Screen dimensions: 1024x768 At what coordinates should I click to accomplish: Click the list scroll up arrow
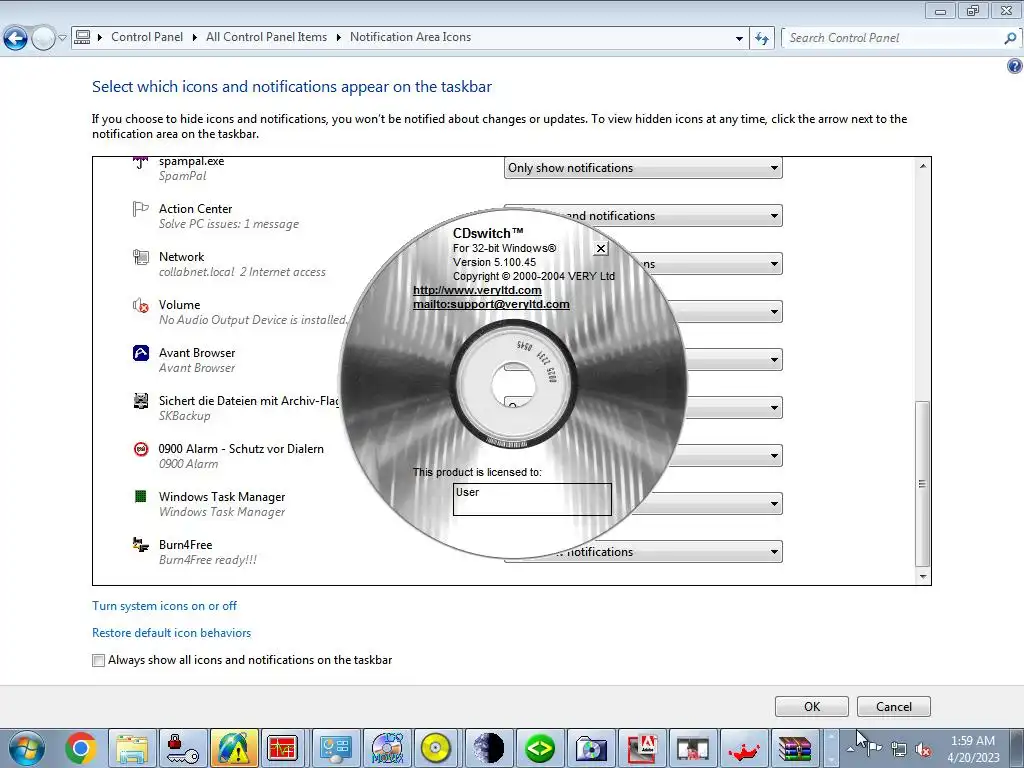[923, 166]
